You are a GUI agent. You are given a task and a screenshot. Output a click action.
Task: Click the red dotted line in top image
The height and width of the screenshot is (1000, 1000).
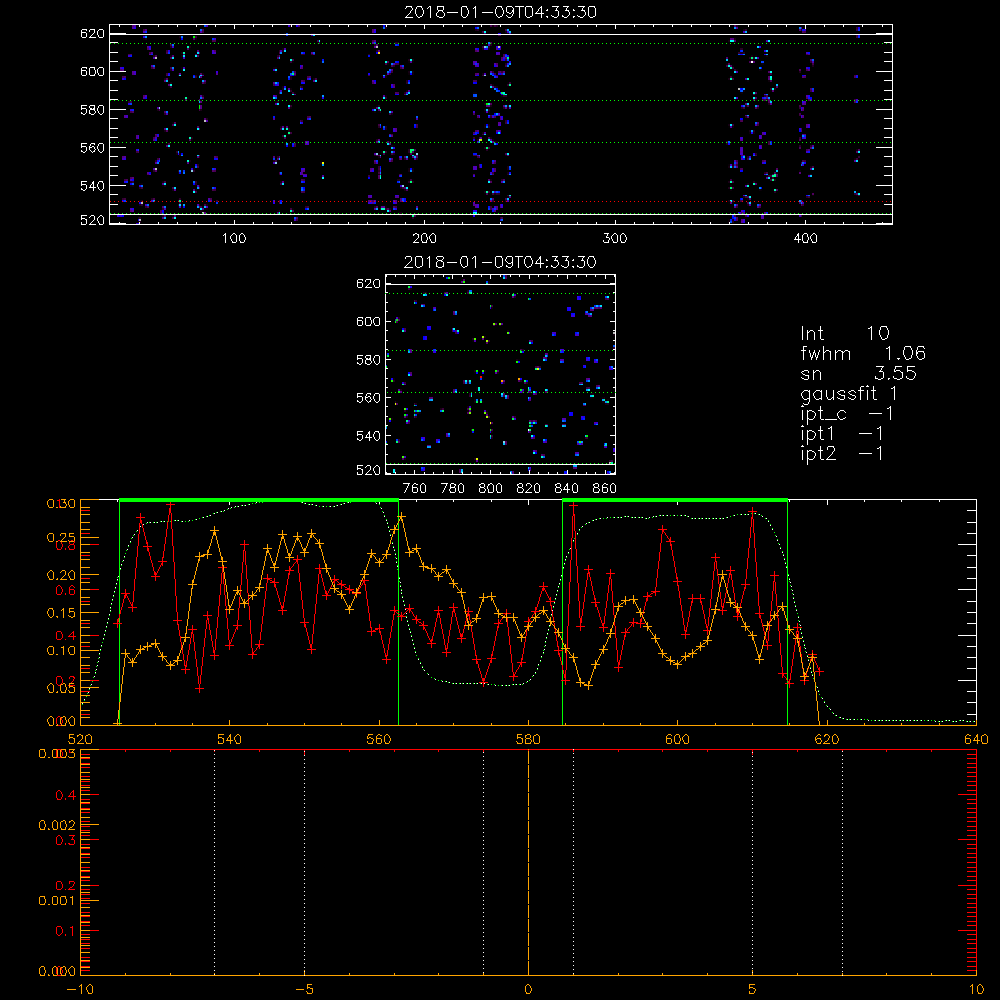coord(500,202)
